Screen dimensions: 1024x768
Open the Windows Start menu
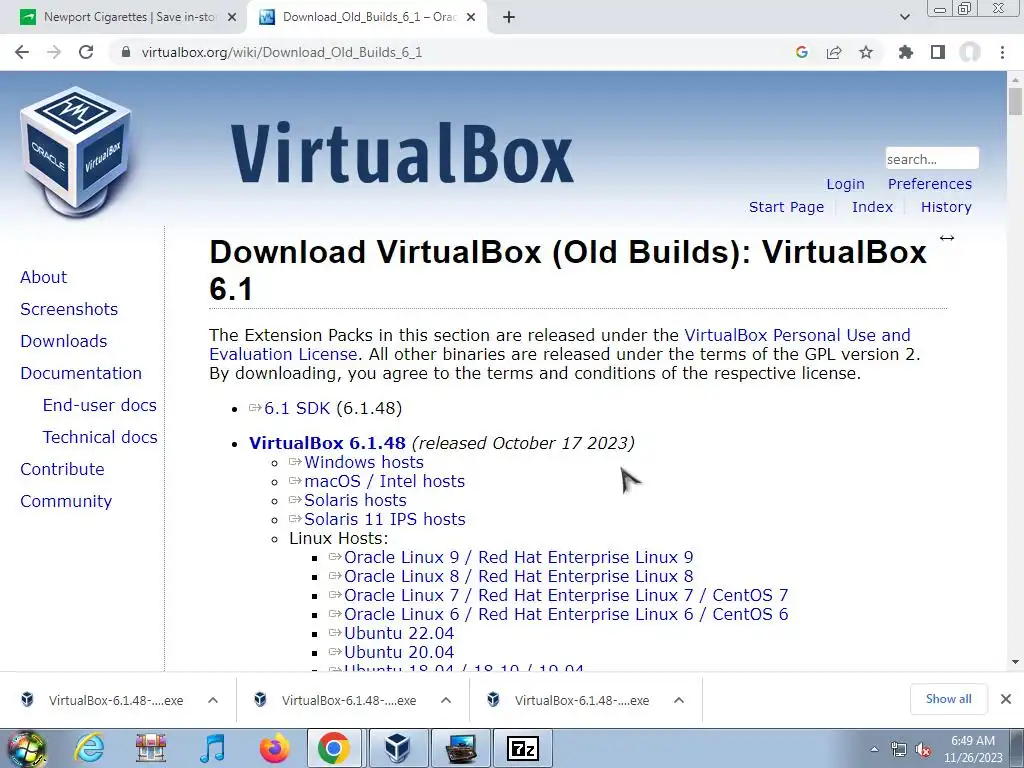[26, 748]
